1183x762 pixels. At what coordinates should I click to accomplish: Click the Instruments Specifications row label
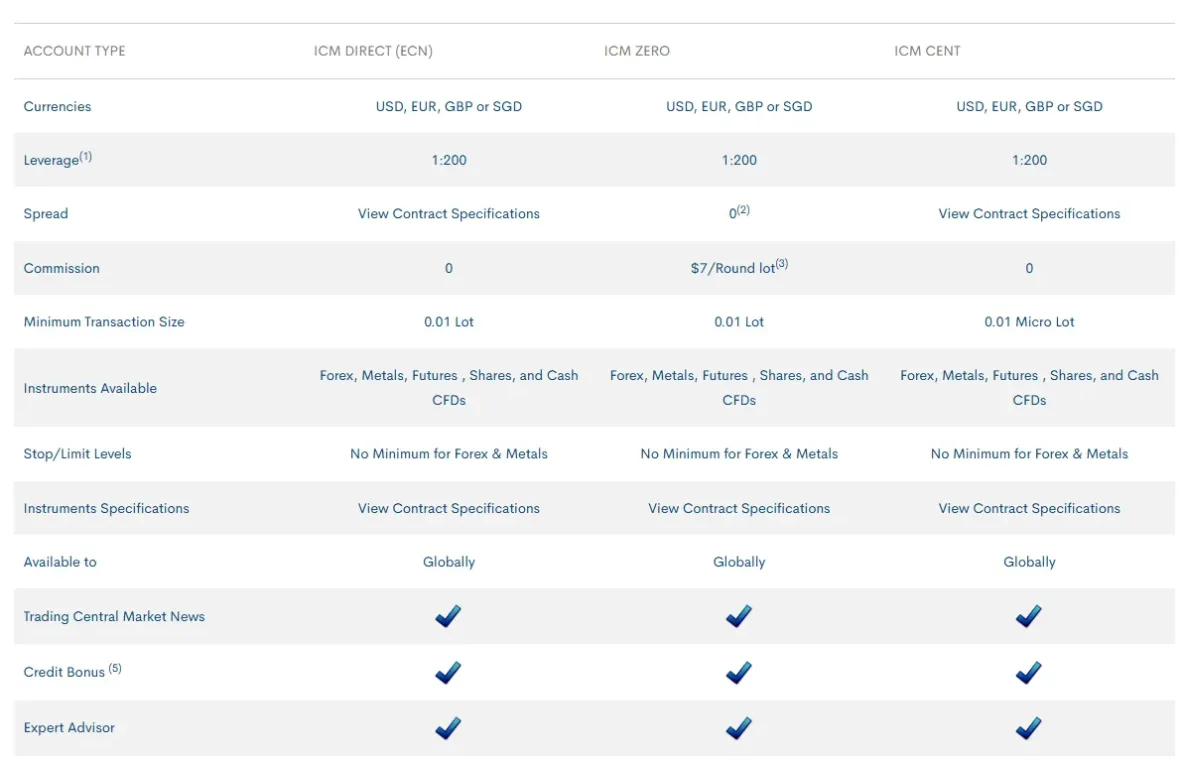(106, 509)
